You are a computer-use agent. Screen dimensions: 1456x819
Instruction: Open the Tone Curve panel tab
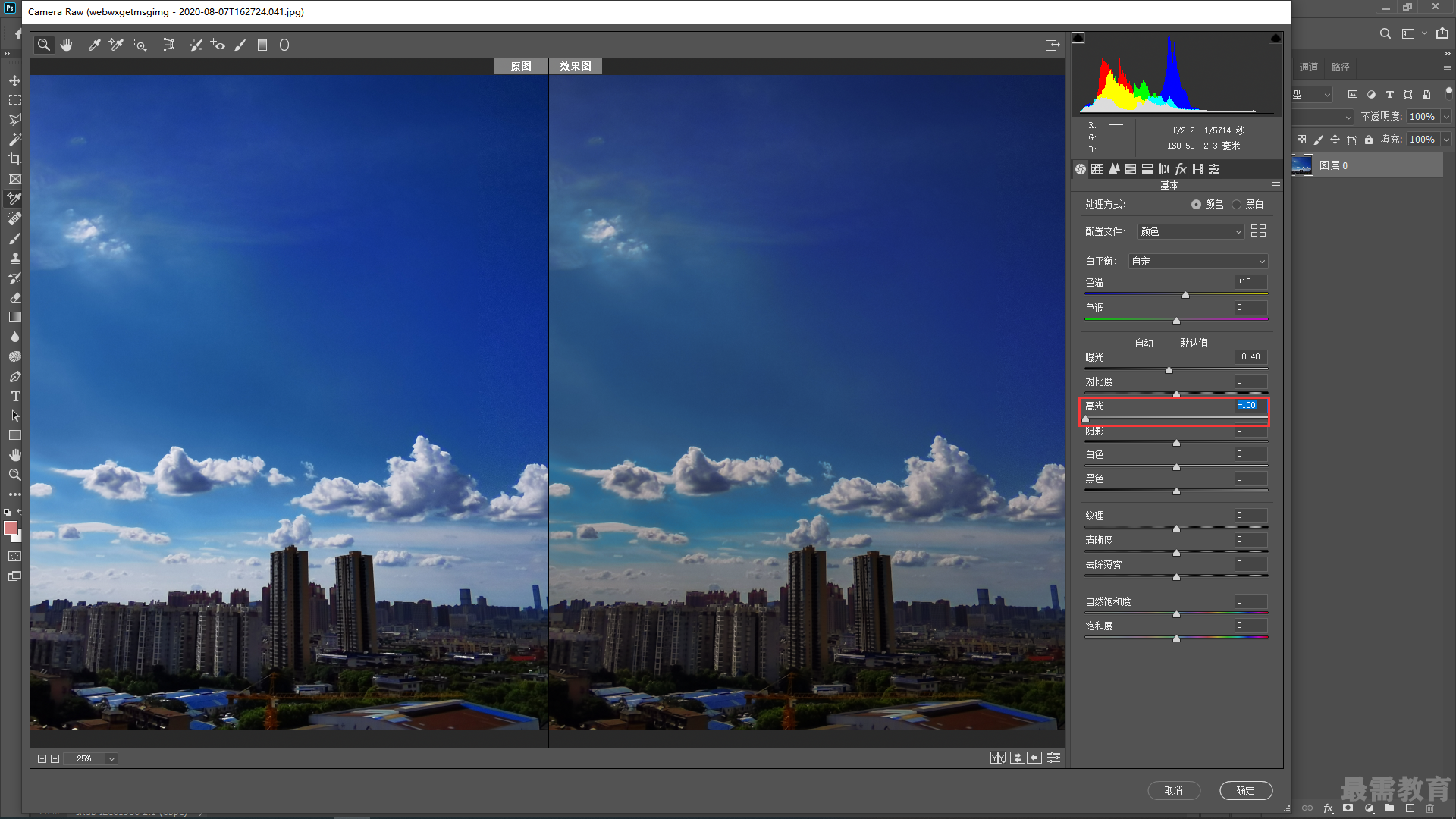coord(1097,169)
